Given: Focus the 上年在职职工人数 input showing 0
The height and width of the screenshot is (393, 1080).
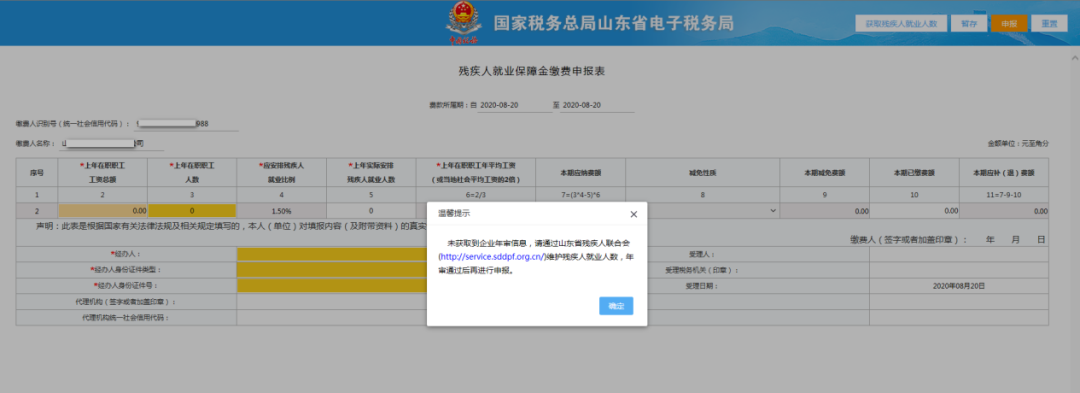Looking at the screenshot, I should (x=192, y=211).
